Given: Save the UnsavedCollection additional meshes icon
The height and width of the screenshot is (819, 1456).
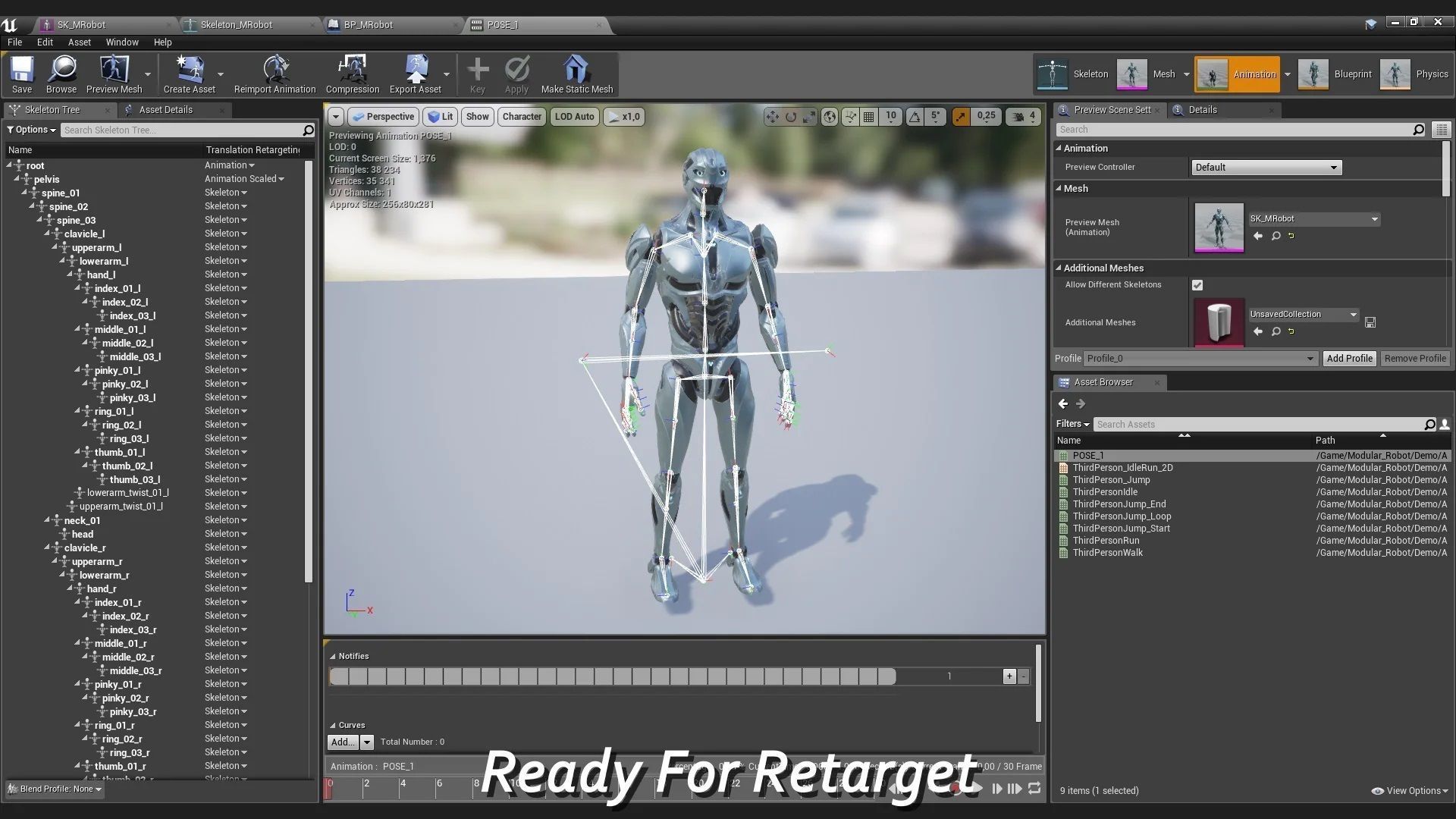Looking at the screenshot, I should pyautogui.click(x=1370, y=322).
